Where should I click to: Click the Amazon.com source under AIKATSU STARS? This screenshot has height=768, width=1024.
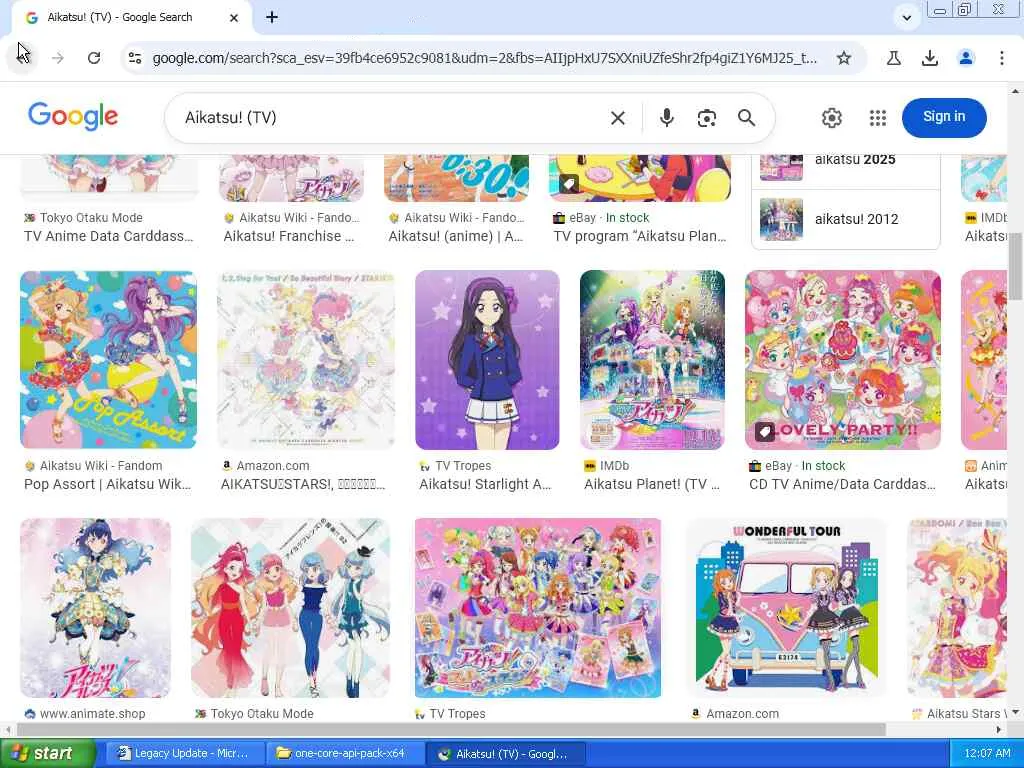click(273, 466)
